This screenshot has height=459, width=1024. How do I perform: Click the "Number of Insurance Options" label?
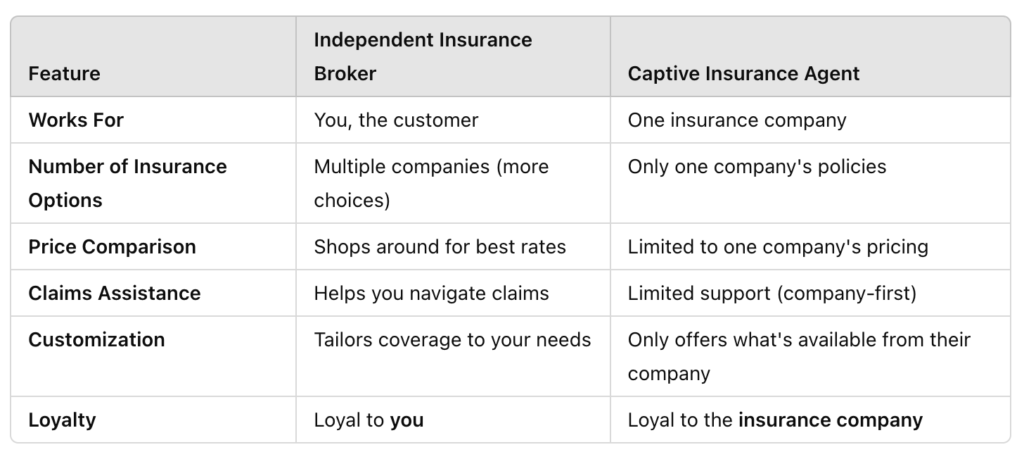(x=127, y=183)
